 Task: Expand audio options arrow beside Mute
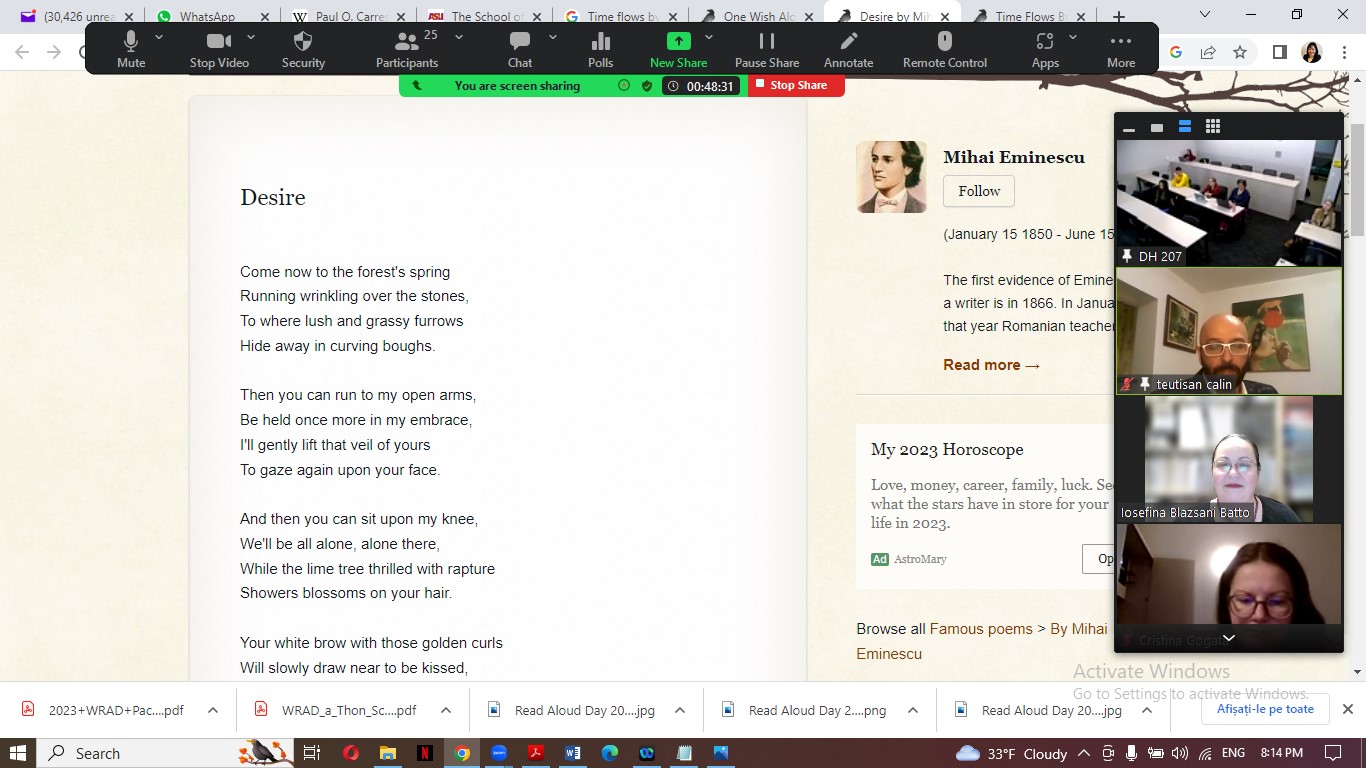pos(159,37)
